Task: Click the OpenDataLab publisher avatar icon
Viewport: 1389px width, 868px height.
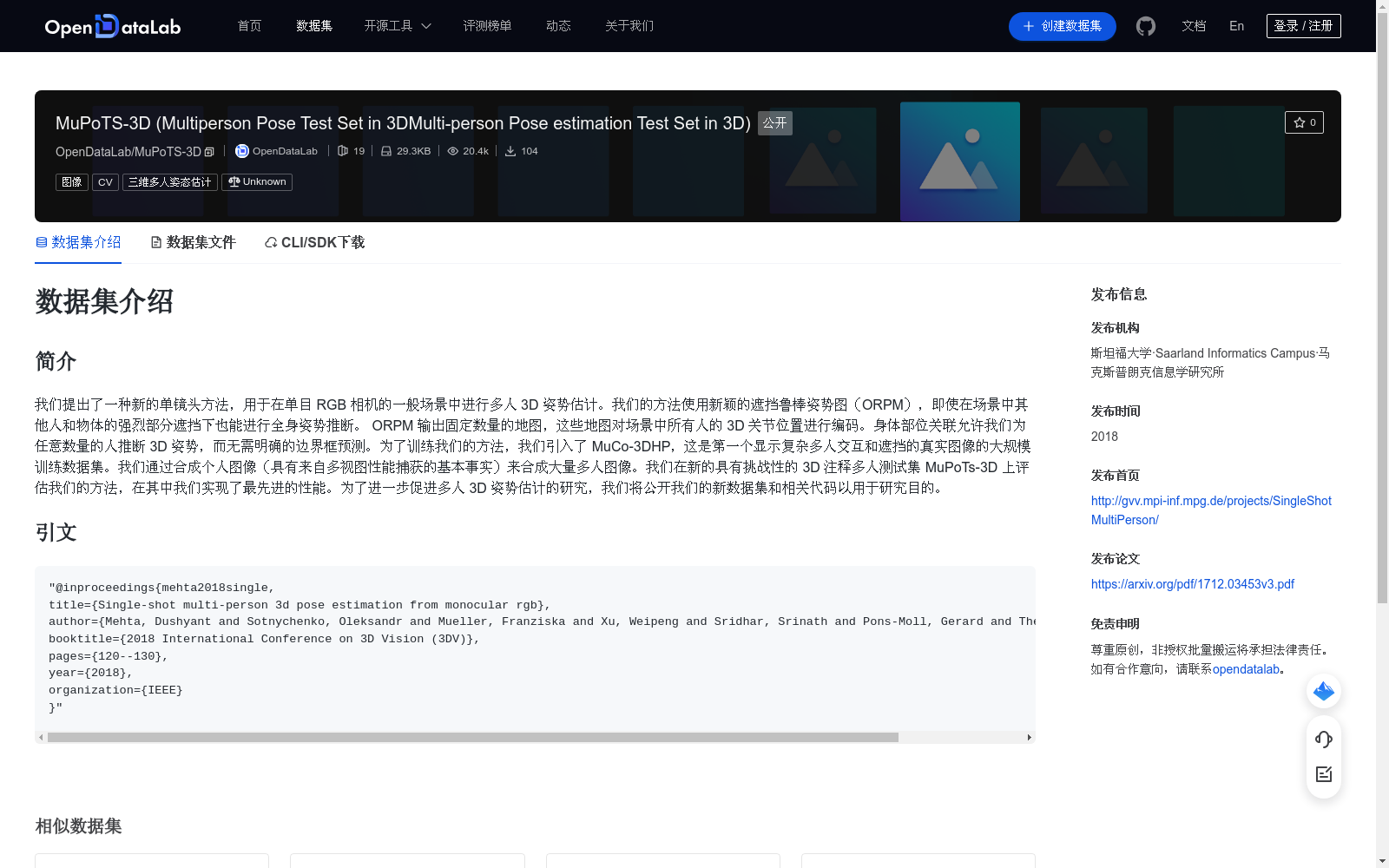Action: tap(242, 151)
